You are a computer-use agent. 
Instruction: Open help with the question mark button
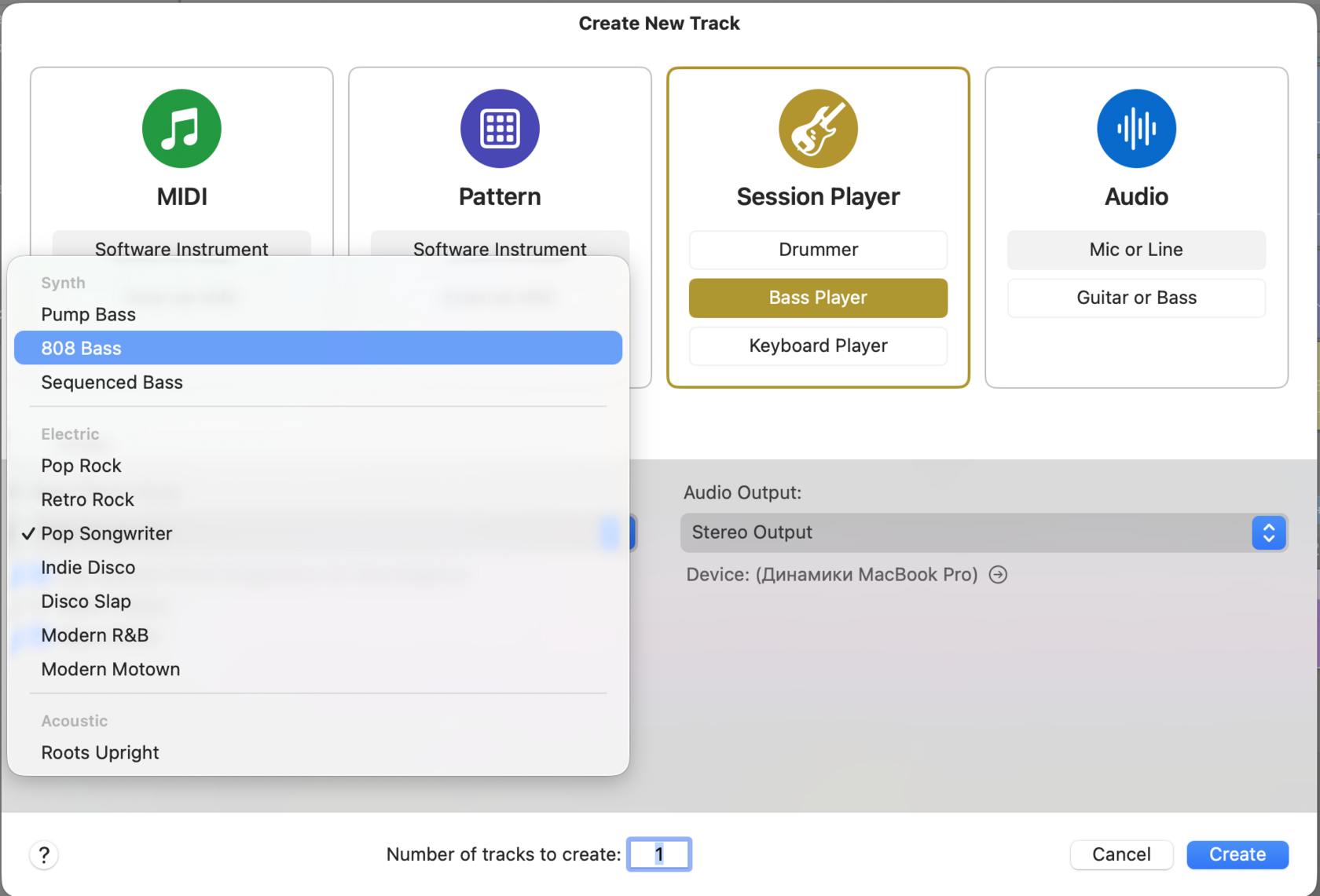[44, 854]
